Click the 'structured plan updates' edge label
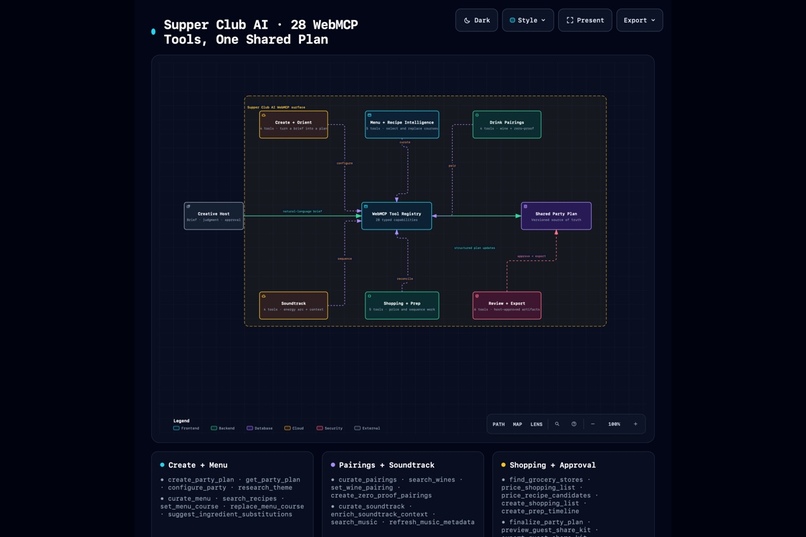 [474, 248]
